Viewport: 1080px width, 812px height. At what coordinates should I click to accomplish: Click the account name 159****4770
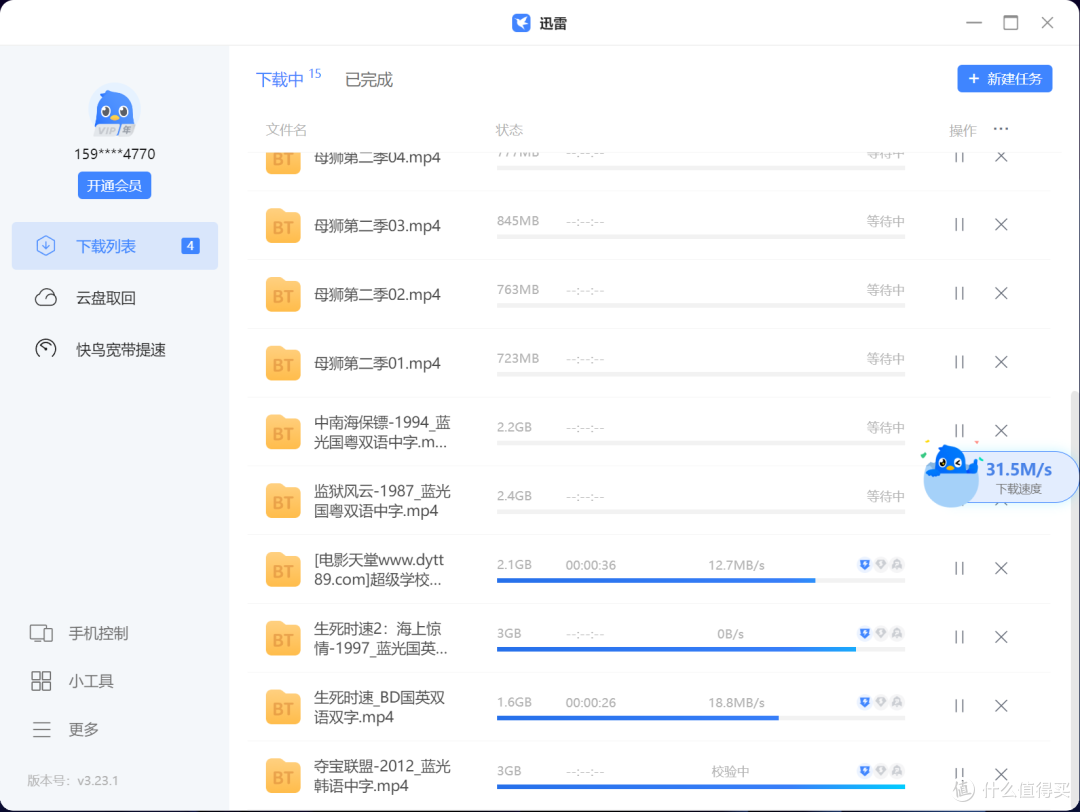pyautogui.click(x=114, y=154)
